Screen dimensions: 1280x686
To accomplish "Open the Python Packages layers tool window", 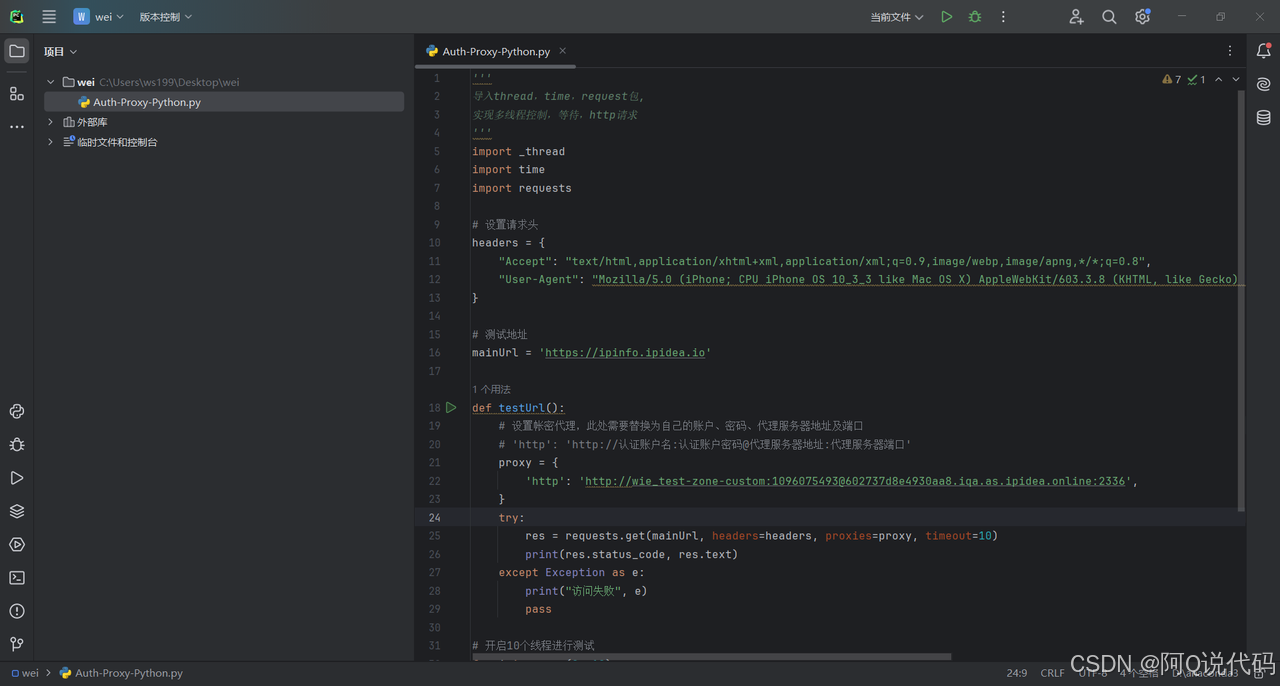I will pos(17,511).
